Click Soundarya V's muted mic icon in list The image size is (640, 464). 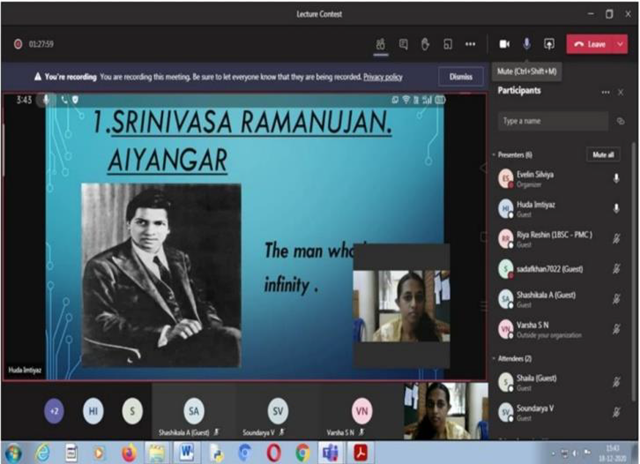[x=616, y=412]
